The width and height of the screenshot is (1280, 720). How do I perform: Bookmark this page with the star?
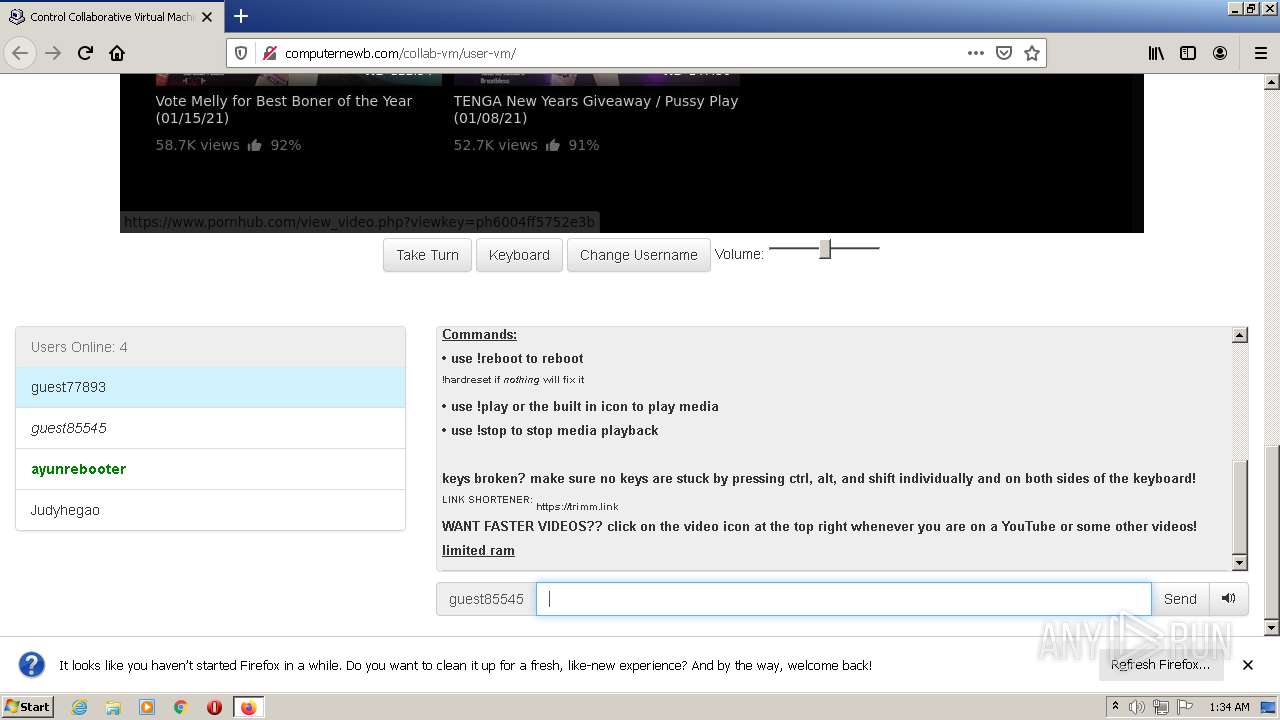click(1032, 53)
